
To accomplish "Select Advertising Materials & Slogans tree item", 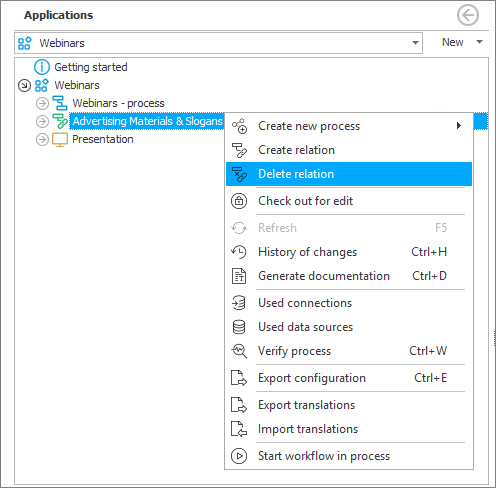I will pyautogui.click(x=147, y=121).
